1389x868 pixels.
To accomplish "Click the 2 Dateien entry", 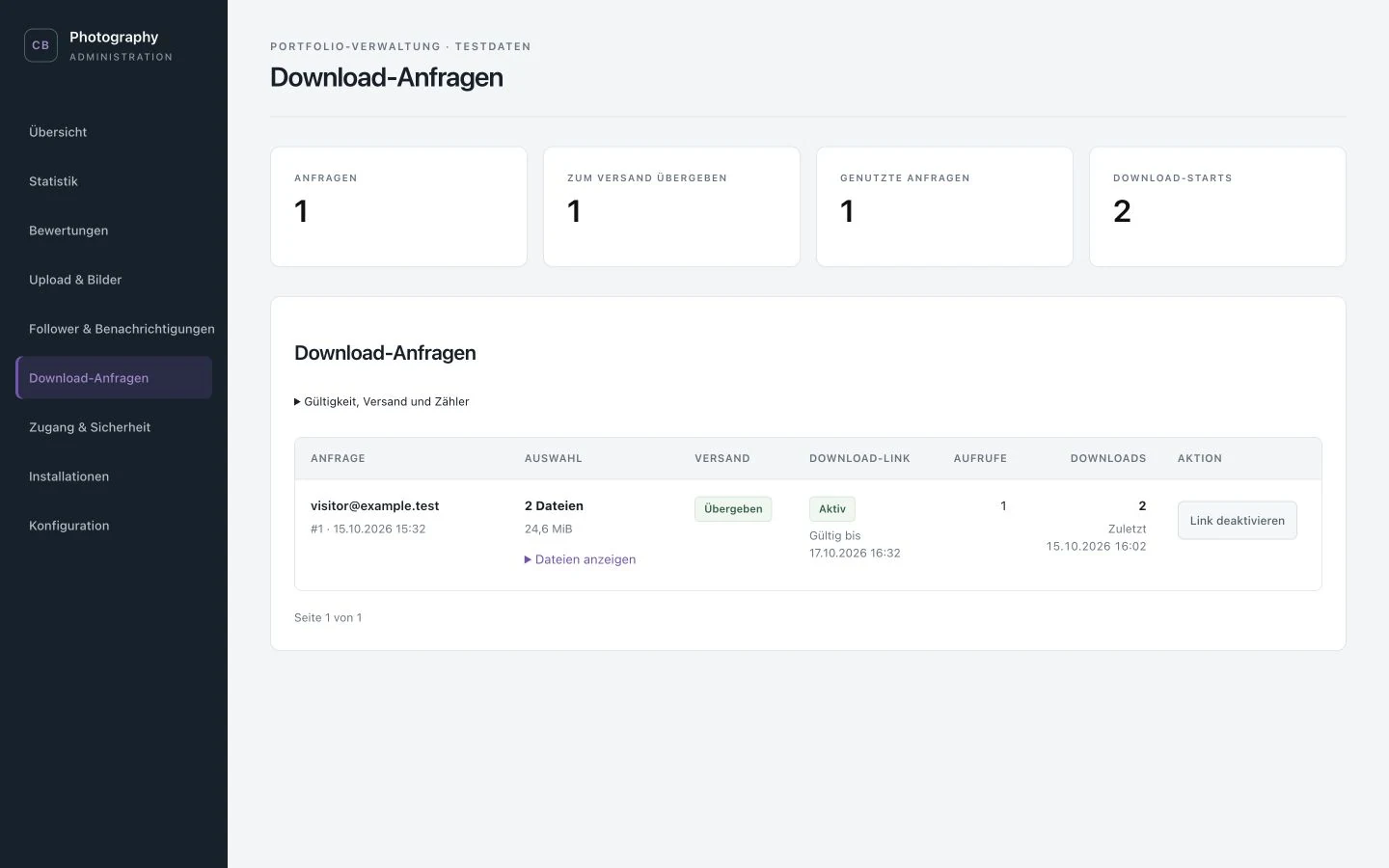I will click(554, 505).
